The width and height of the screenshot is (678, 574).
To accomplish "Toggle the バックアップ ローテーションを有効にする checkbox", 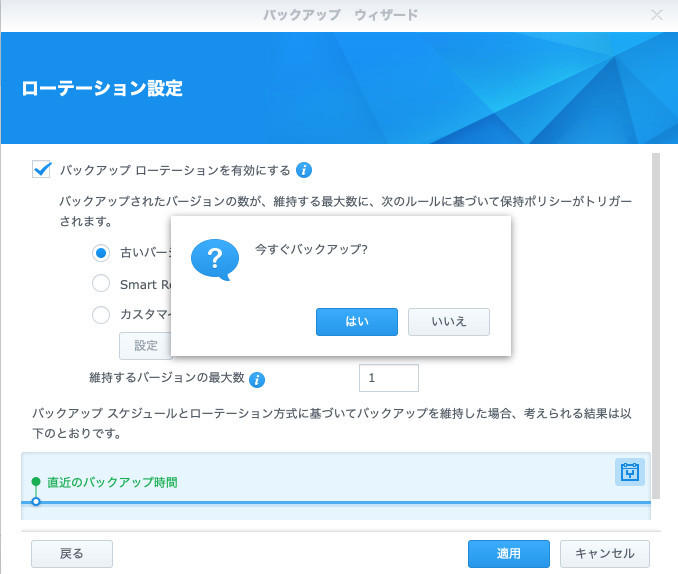I will click(x=42, y=169).
